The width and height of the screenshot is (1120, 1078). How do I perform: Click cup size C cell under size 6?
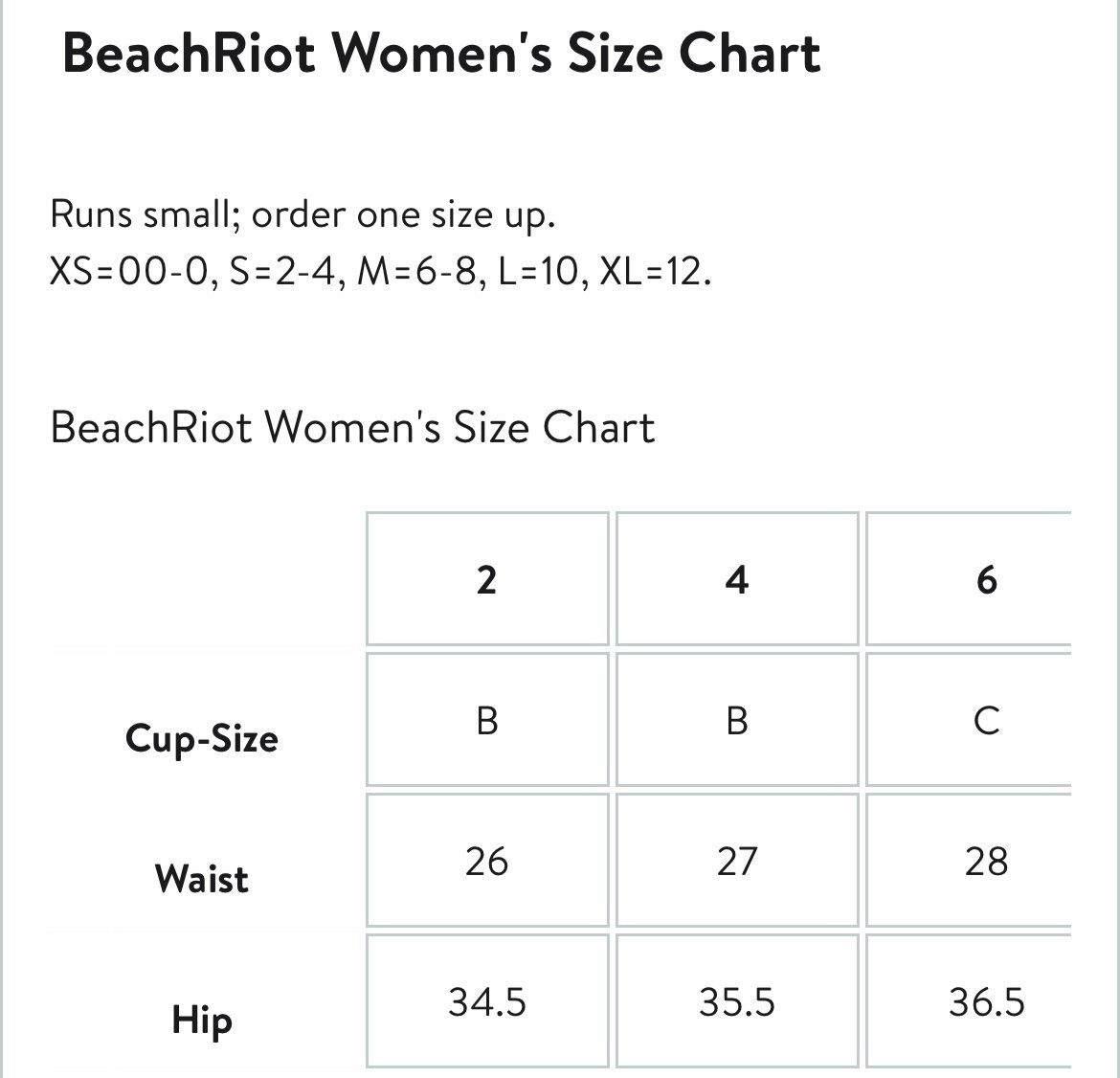point(969,719)
